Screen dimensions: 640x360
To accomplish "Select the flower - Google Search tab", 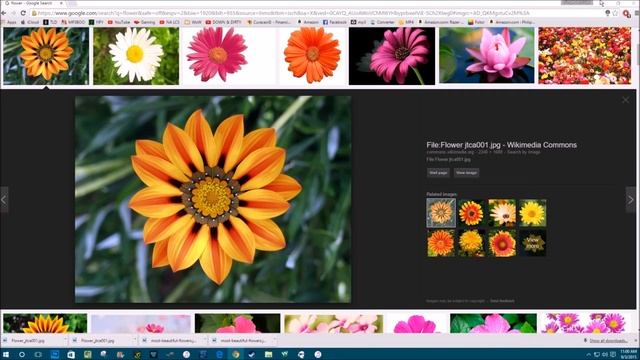I will click(32, 3).
